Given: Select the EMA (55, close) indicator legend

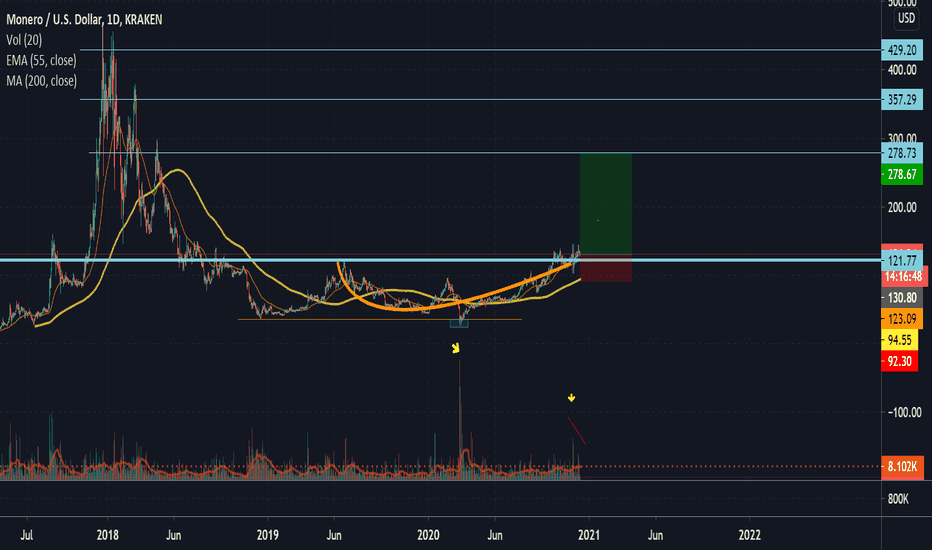Looking at the screenshot, I should pos(41,60).
